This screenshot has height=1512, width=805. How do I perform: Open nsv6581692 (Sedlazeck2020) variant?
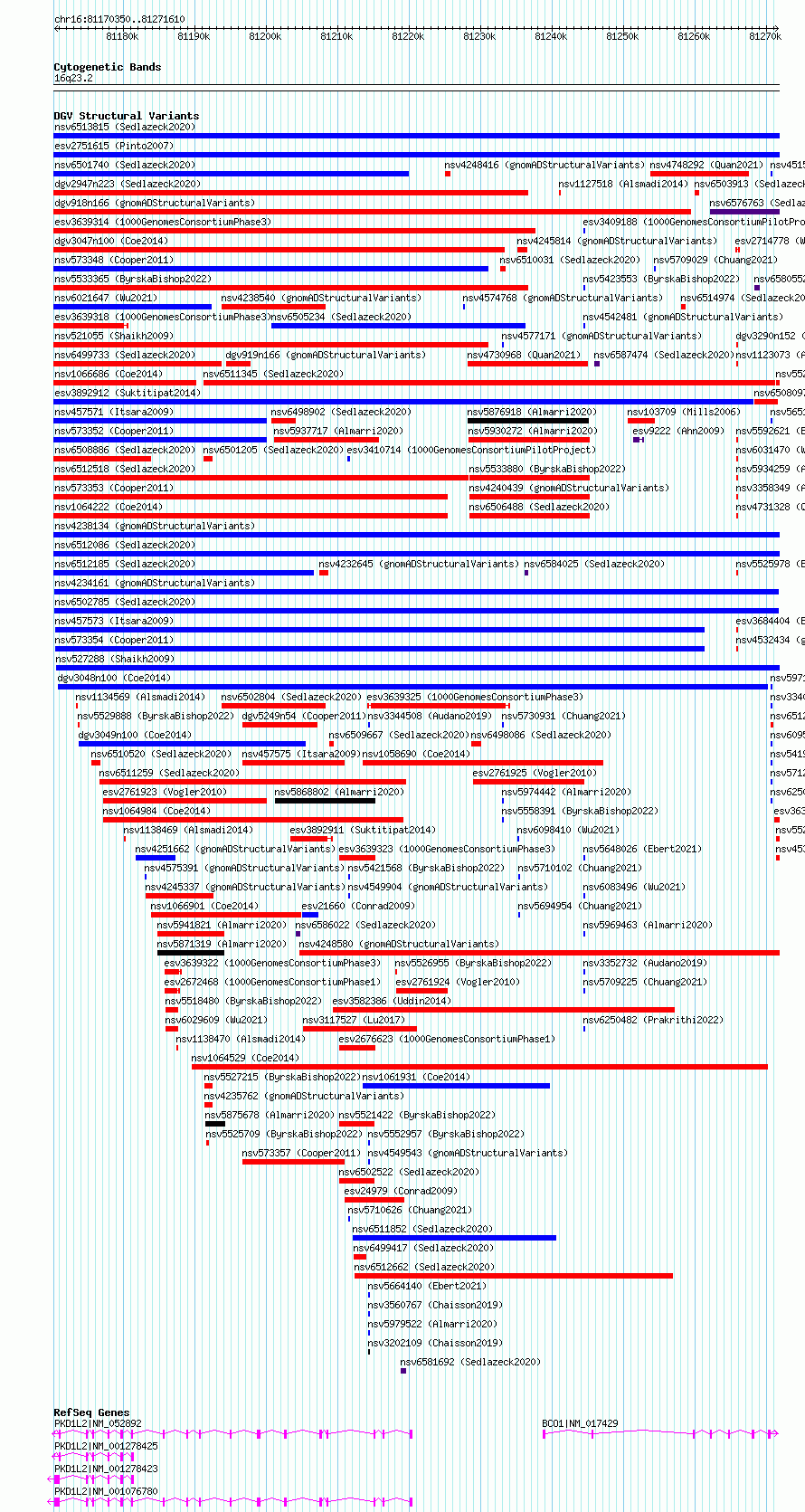(x=470, y=1363)
